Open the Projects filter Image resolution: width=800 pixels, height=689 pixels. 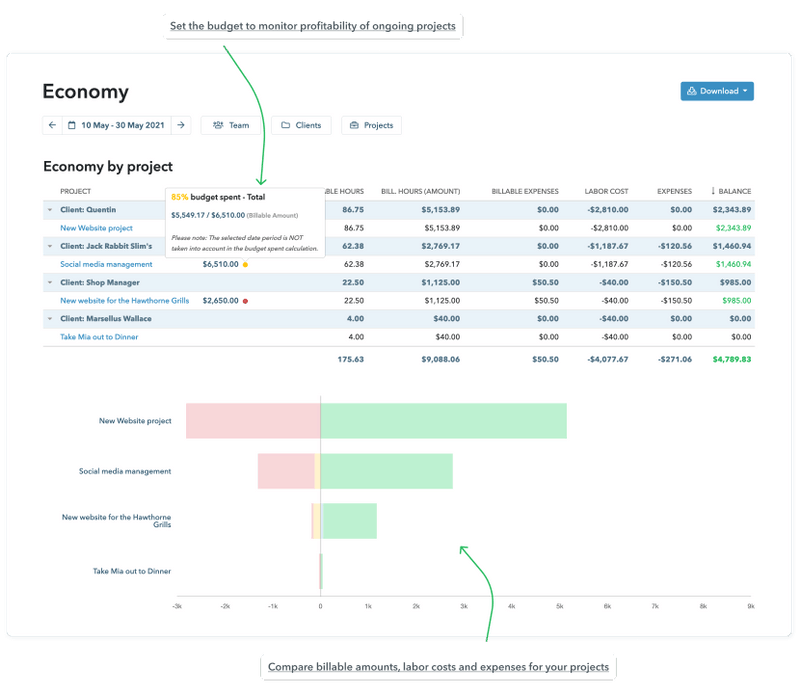point(371,125)
